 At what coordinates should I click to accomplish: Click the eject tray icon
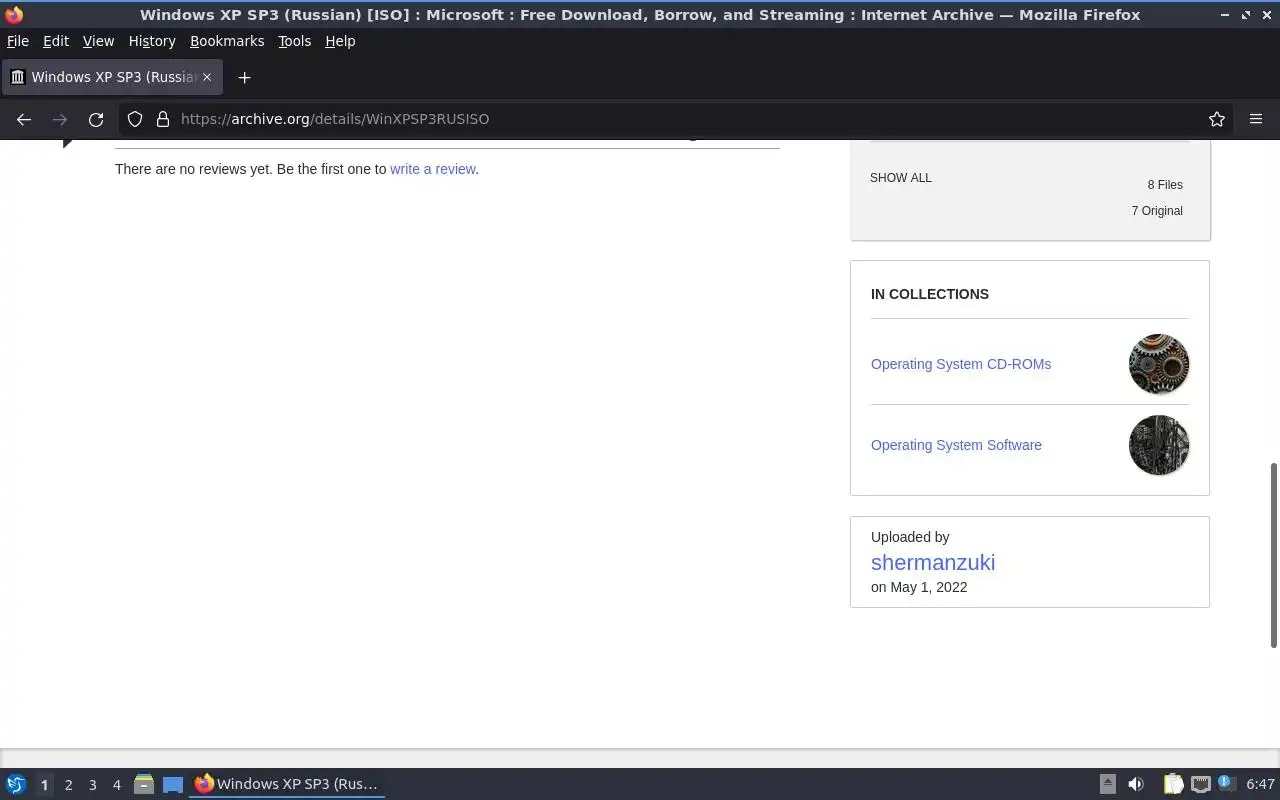point(1107,784)
